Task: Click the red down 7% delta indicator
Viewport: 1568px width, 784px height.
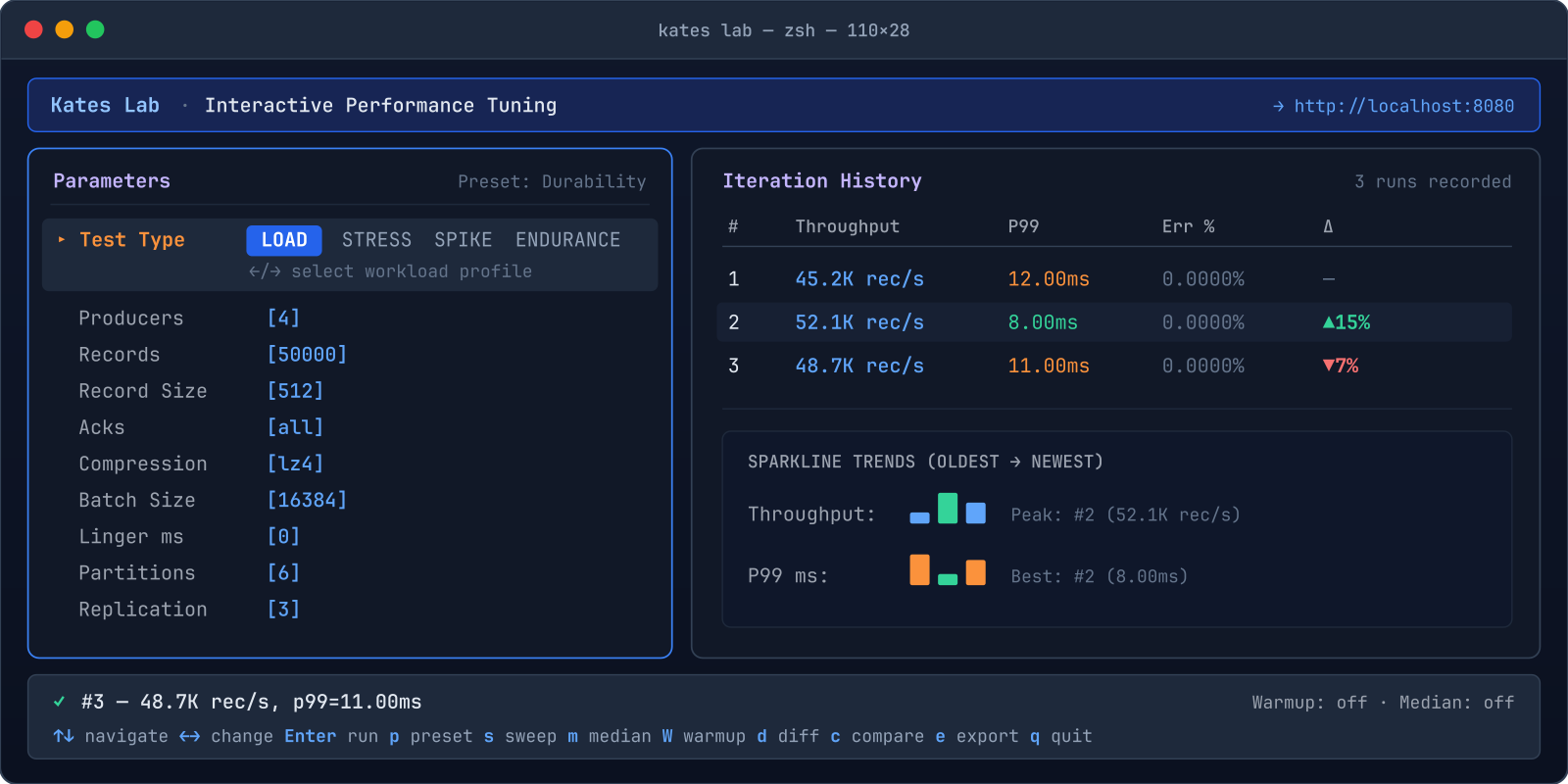Action: [x=1341, y=366]
